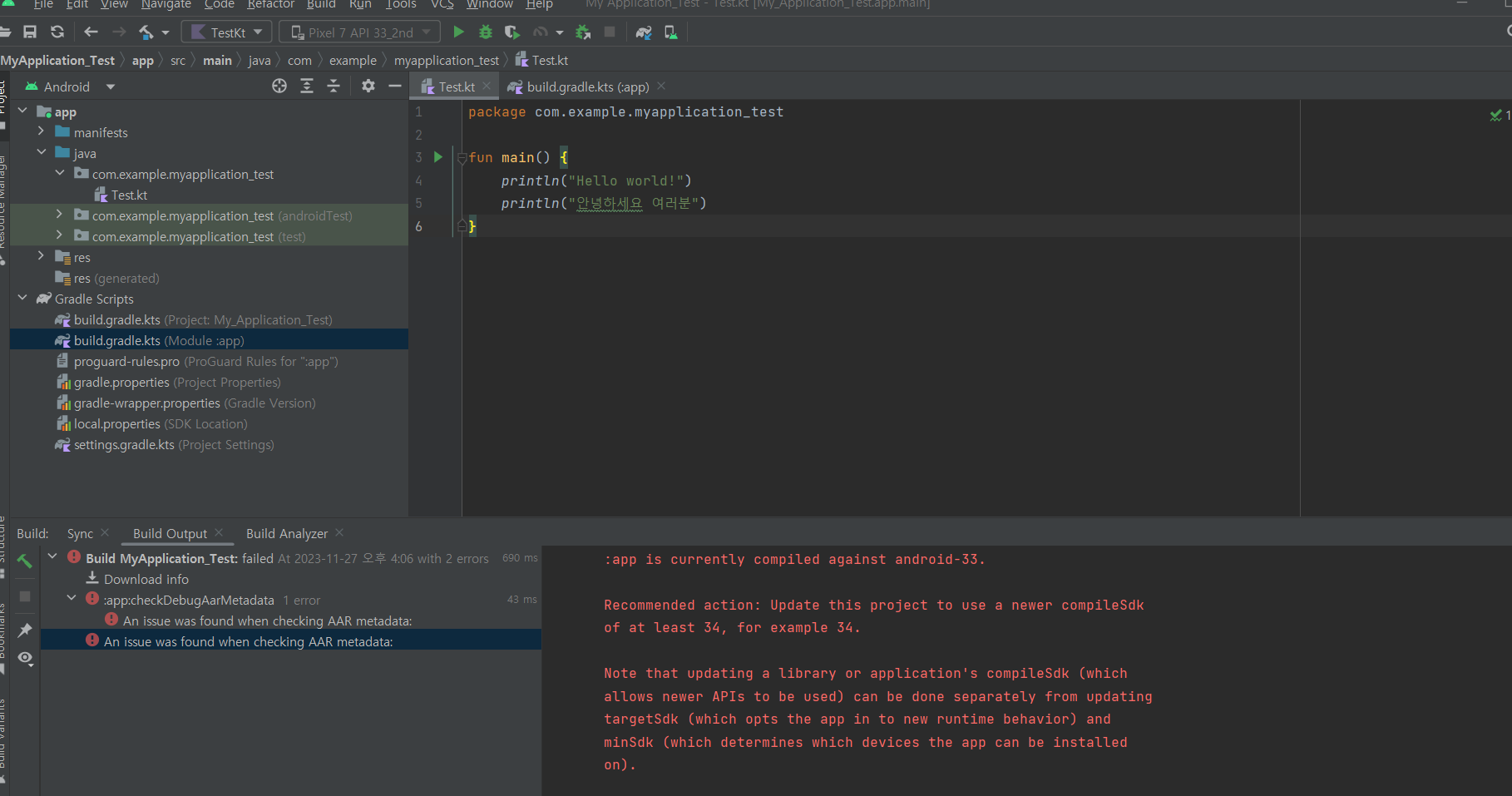Click 'myapplication_test' breadcrumb in navigation bar
This screenshot has width=1512, height=796.
click(447, 61)
